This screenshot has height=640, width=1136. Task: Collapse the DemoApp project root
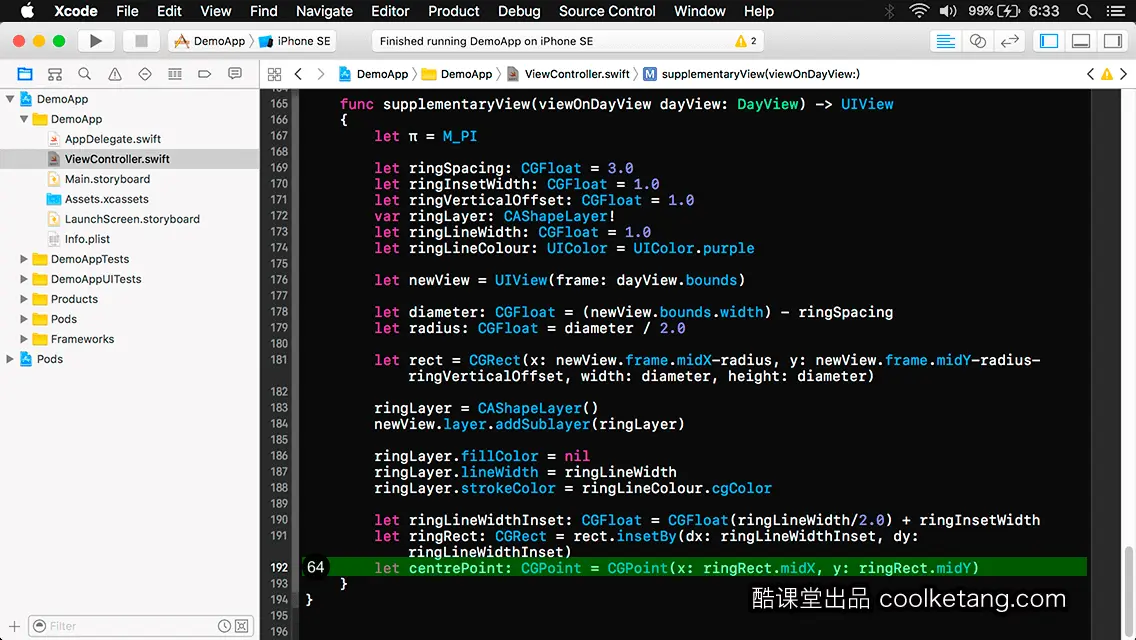10,99
